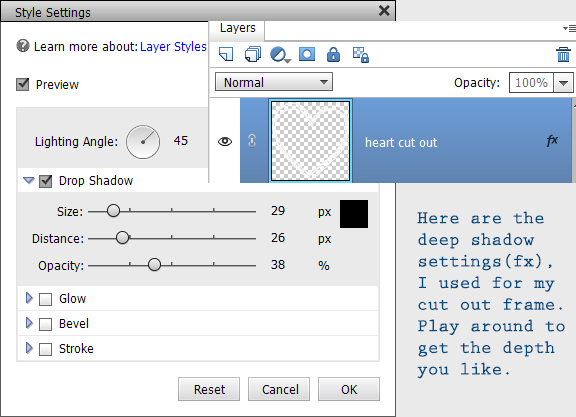Image resolution: width=576 pixels, height=417 pixels.
Task: Open the Normal blend mode dropdown
Action: [x=274, y=82]
